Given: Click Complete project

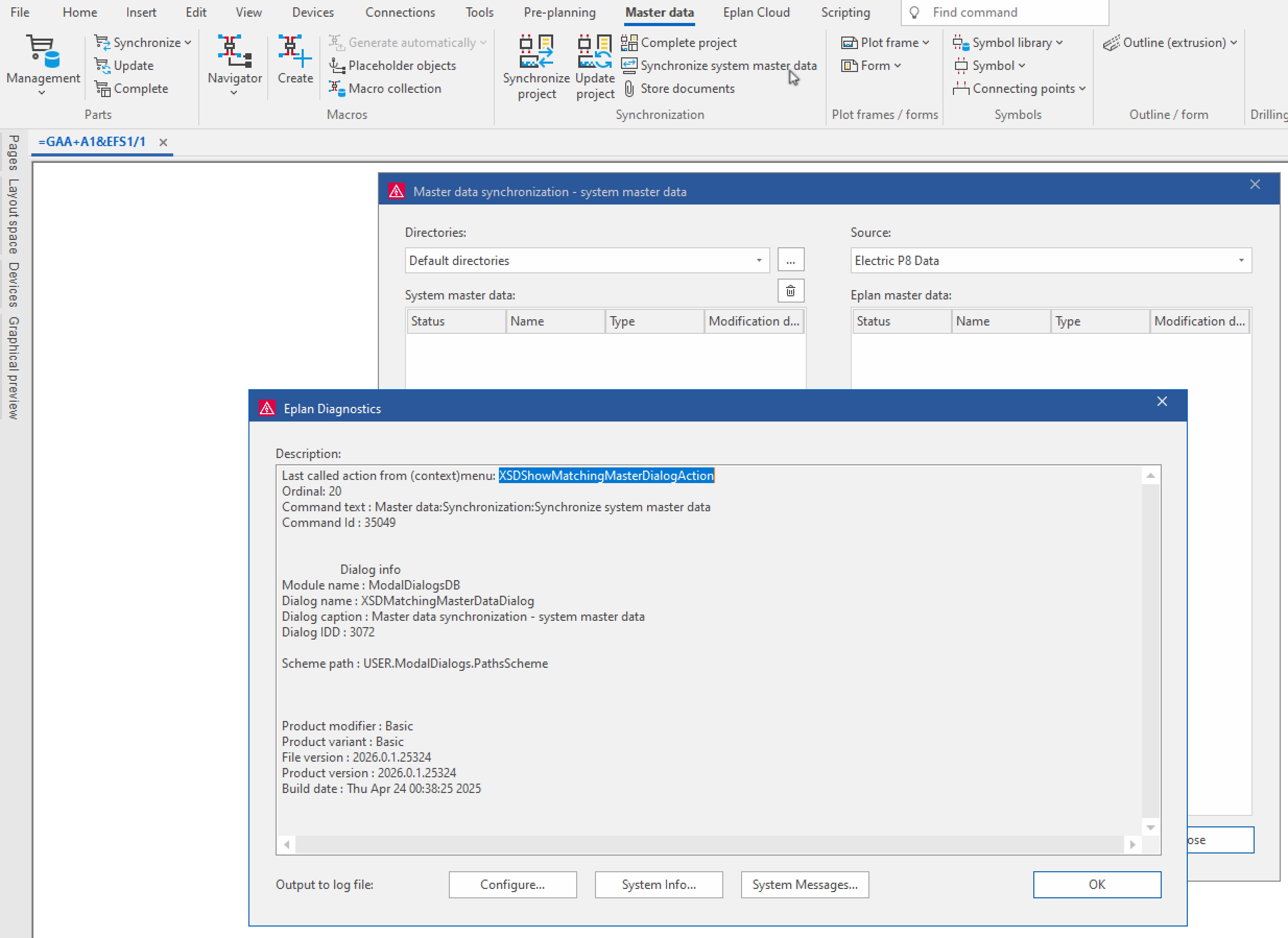Looking at the screenshot, I should [678, 43].
